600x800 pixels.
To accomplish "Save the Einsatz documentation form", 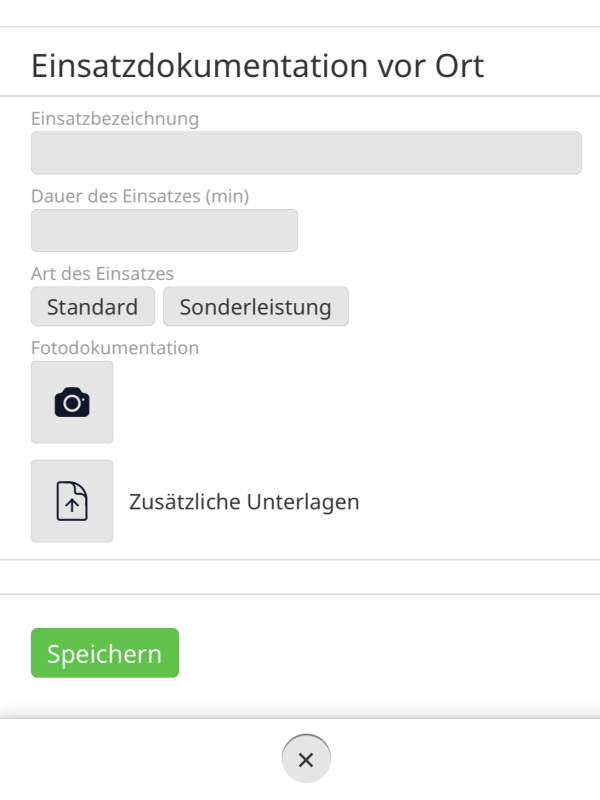I will 105,654.
